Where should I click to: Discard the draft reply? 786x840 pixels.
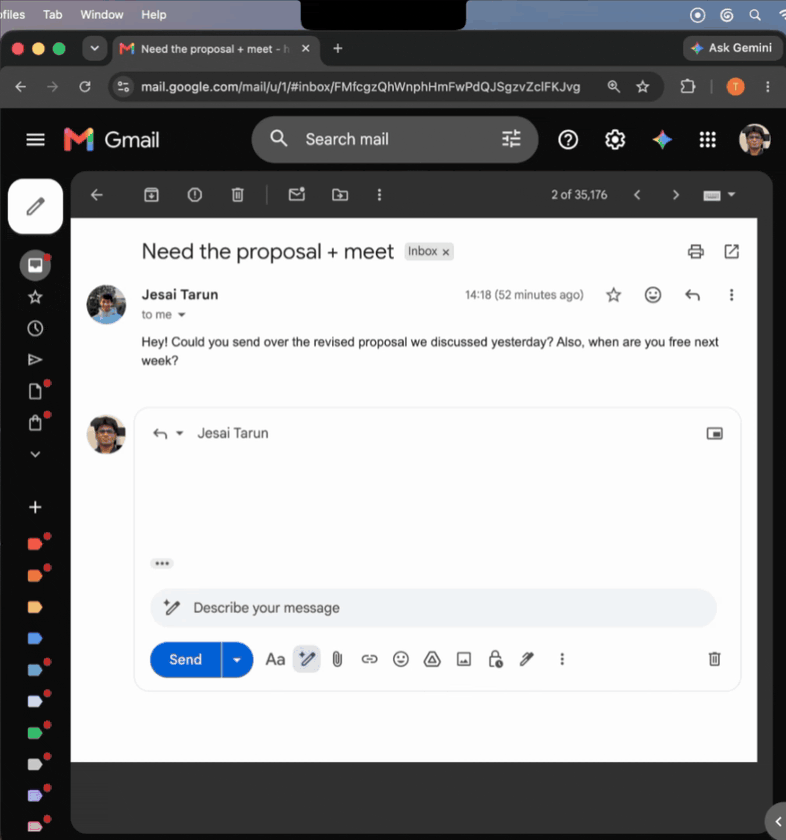715,659
